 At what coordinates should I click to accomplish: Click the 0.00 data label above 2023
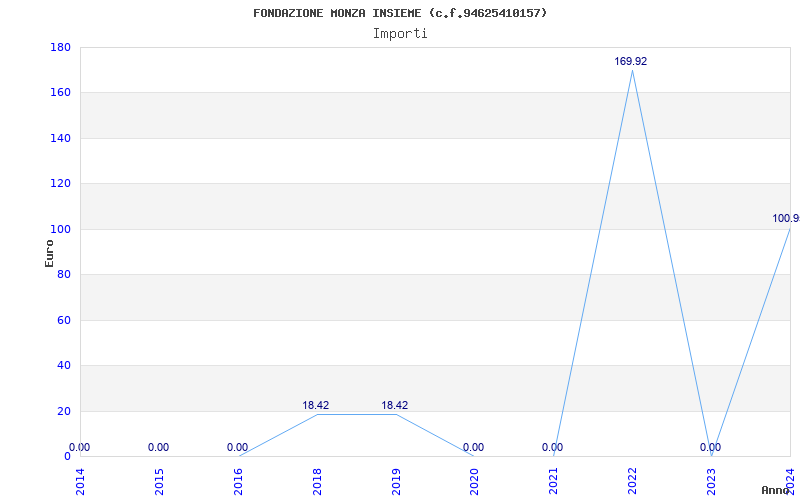point(710,447)
